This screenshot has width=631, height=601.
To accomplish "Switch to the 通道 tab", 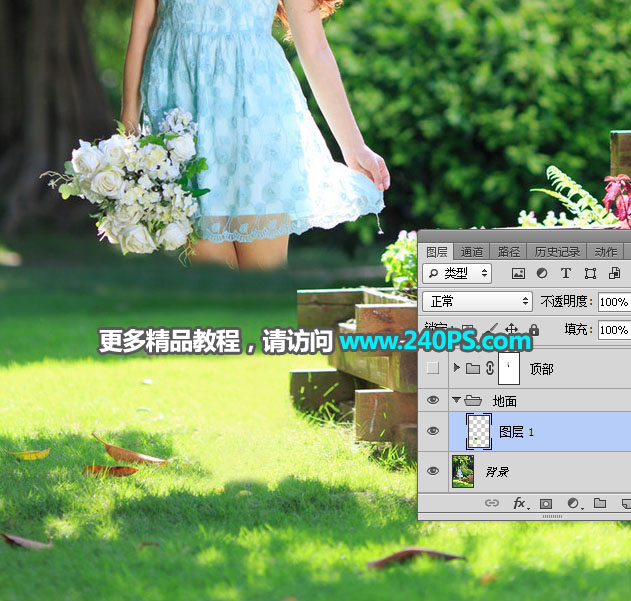I will pyautogui.click(x=471, y=252).
